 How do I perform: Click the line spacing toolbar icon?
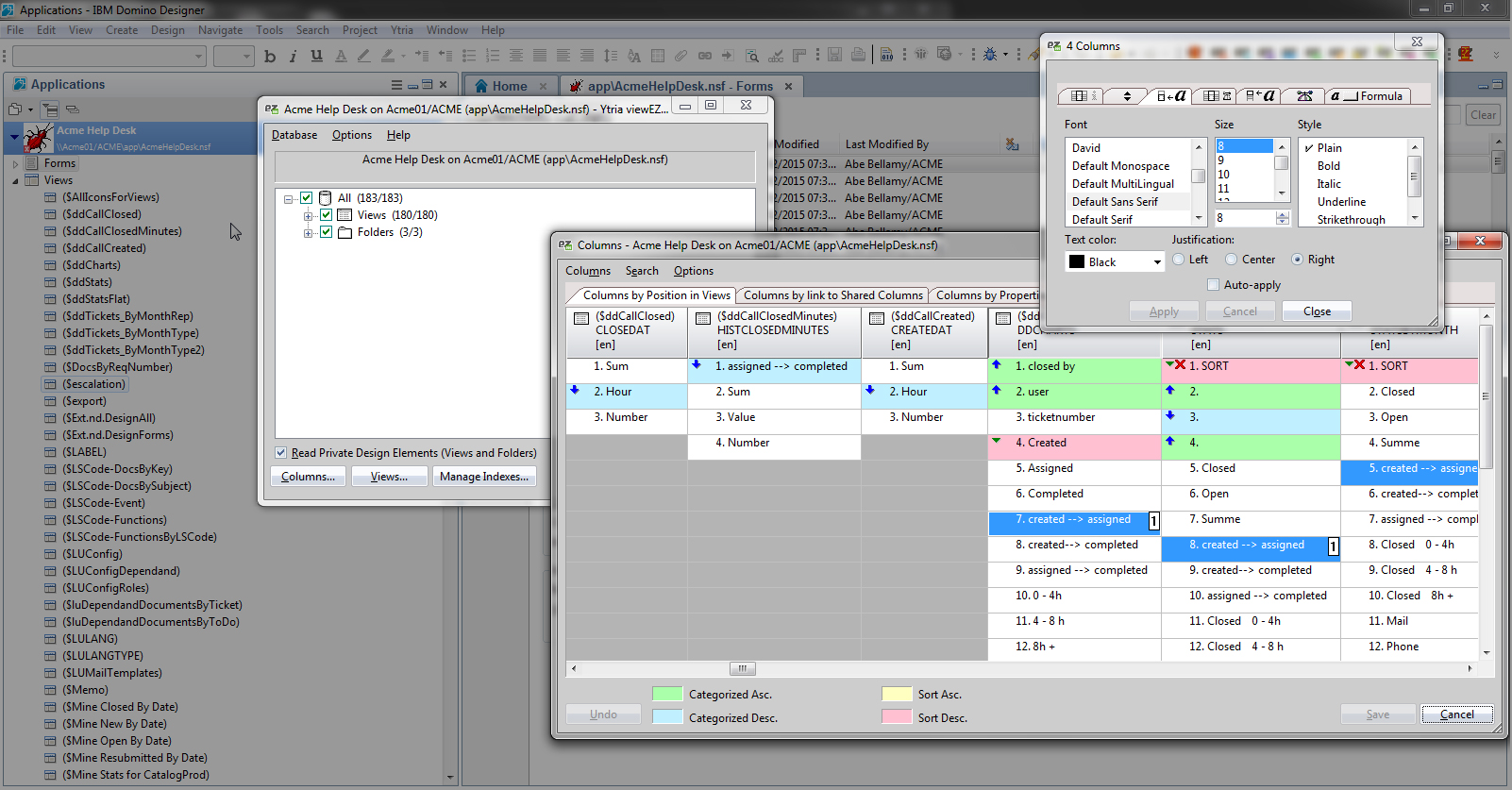(x=611, y=56)
